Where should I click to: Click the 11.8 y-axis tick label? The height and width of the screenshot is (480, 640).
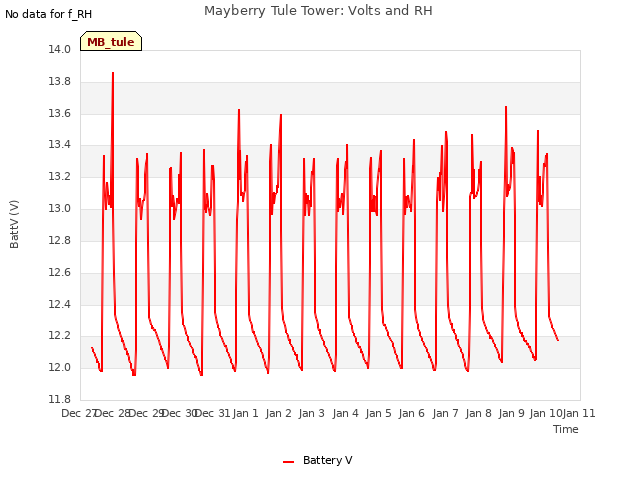(x=59, y=399)
